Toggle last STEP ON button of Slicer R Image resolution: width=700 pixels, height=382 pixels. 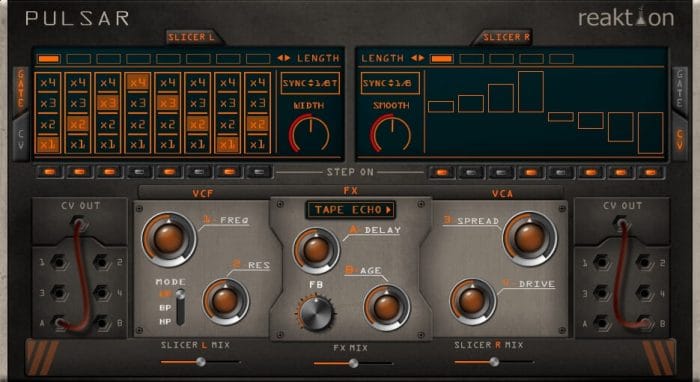pos(650,172)
